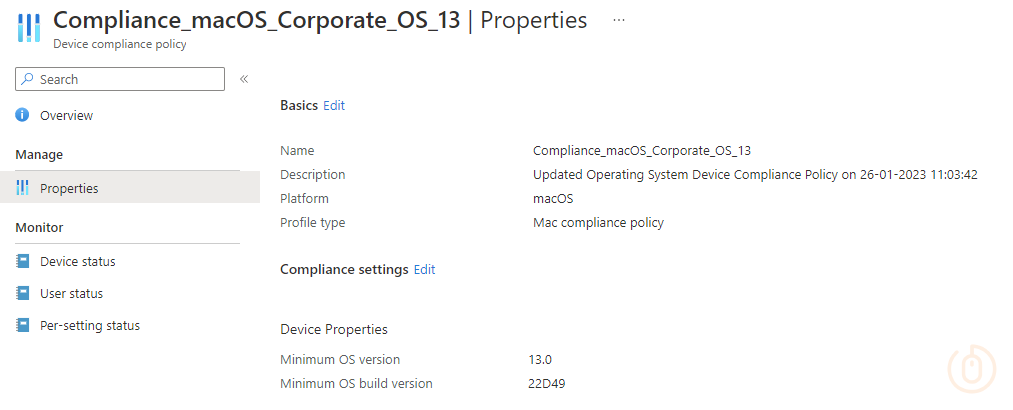Edit the Compliance settings section
The image size is (1013, 410).
coord(425,270)
